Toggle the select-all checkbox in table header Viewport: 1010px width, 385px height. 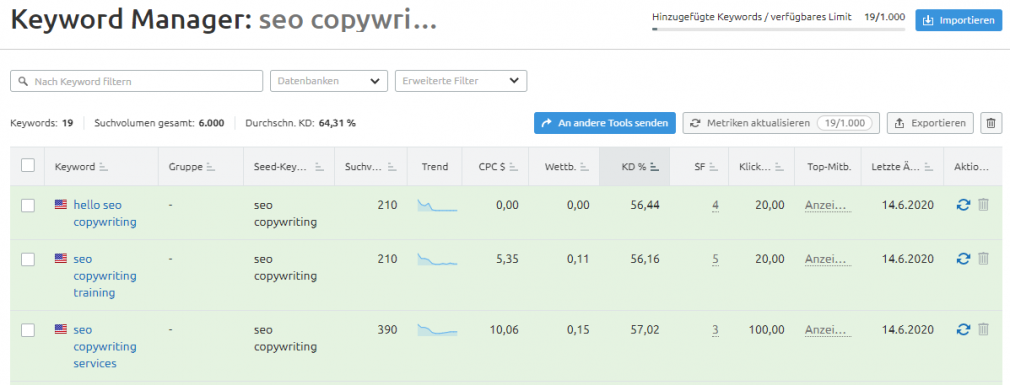tap(28, 165)
